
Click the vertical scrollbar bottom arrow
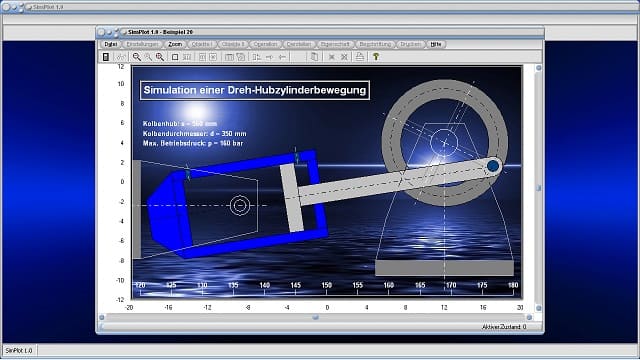(x=538, y=308)
